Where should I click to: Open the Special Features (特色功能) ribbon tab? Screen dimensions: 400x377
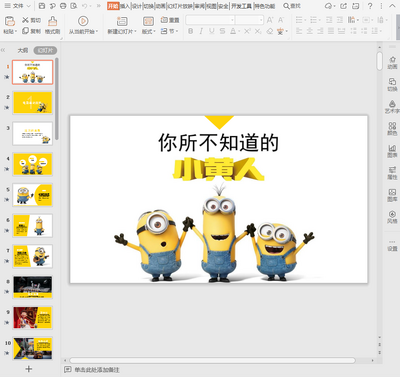[x=265, y=6]
